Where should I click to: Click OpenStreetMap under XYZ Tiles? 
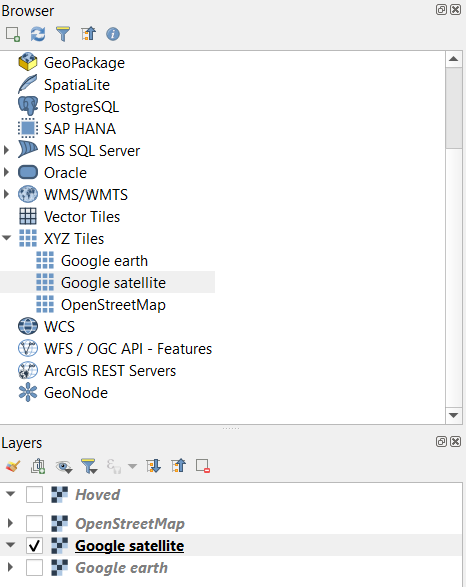point(113,305)
